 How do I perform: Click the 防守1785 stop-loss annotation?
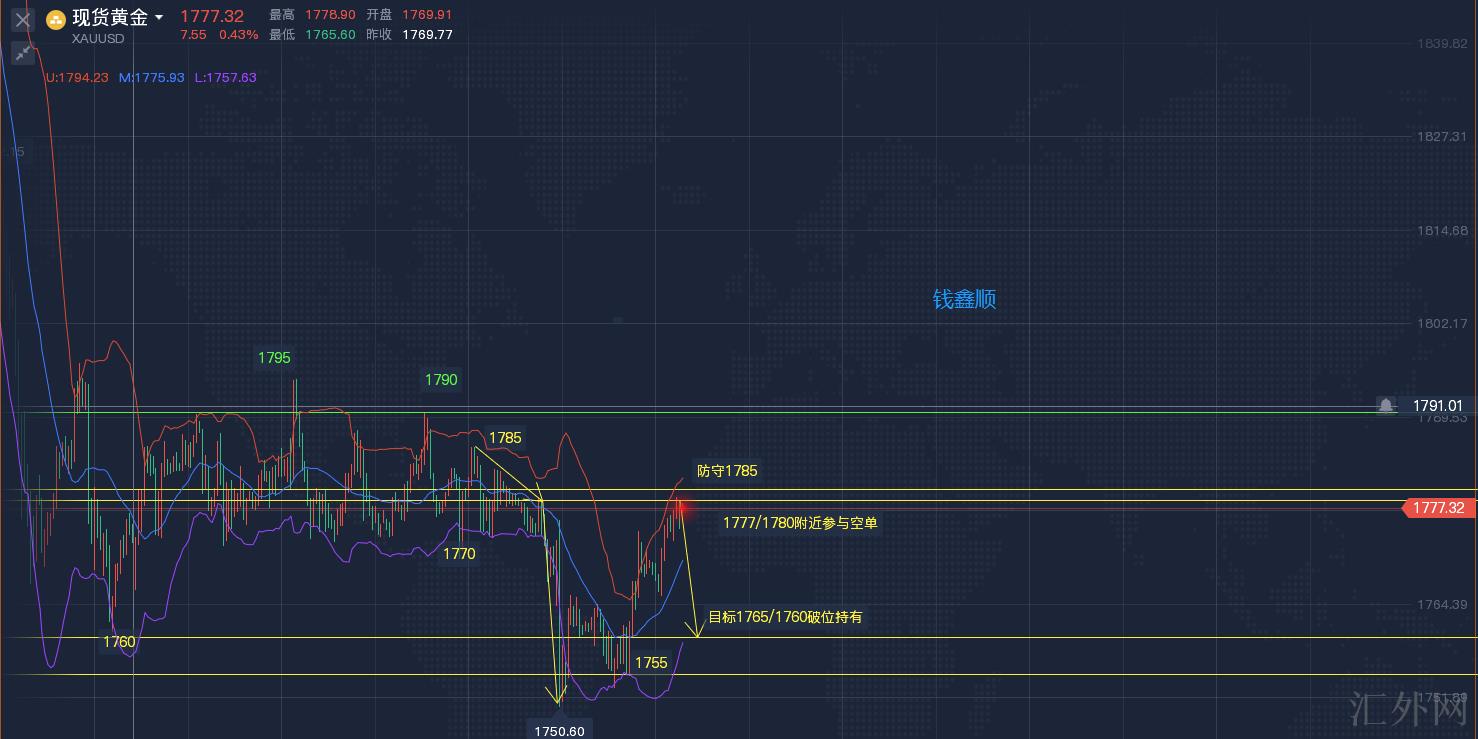click(x=727, y=471)
